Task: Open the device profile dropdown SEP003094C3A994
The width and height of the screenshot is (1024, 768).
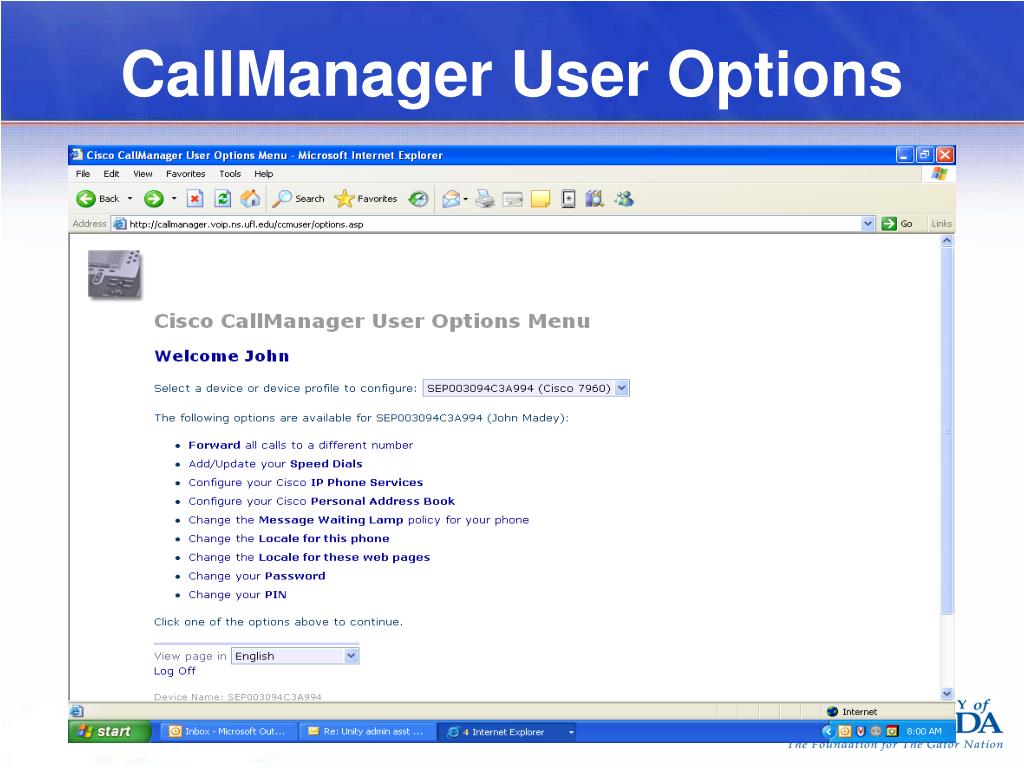Action: click(x=526, y=388)
